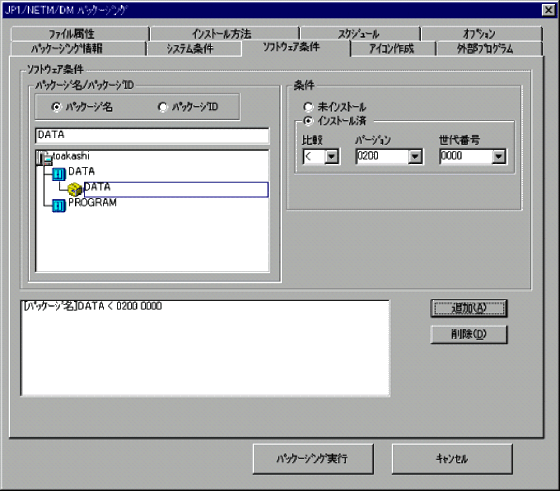Click the 追加(A) button

469,308
